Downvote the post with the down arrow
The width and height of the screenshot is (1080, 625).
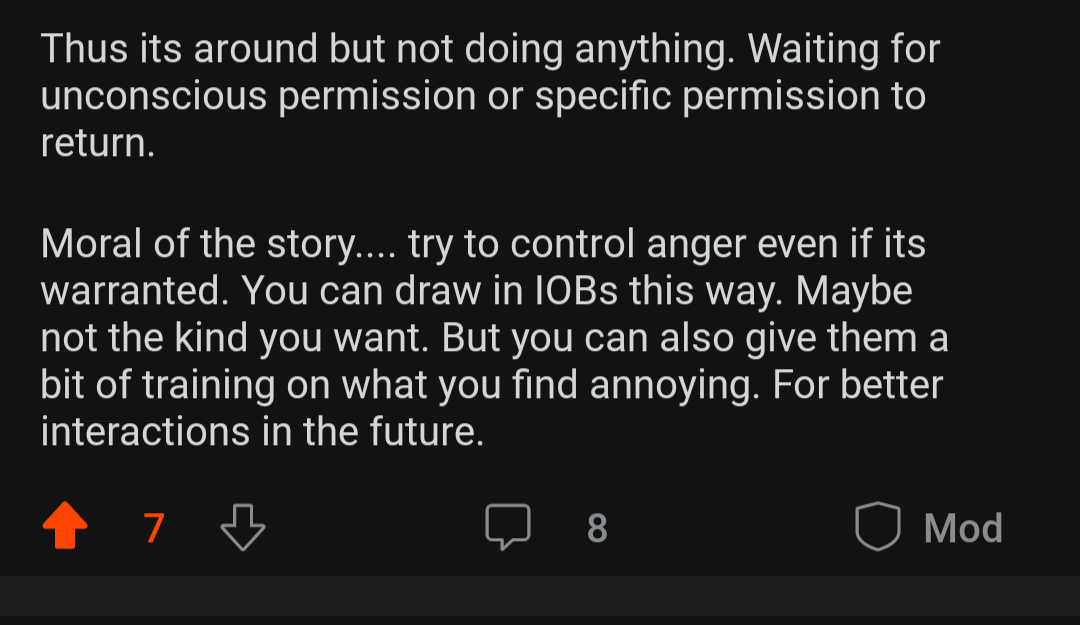point(242,527)
